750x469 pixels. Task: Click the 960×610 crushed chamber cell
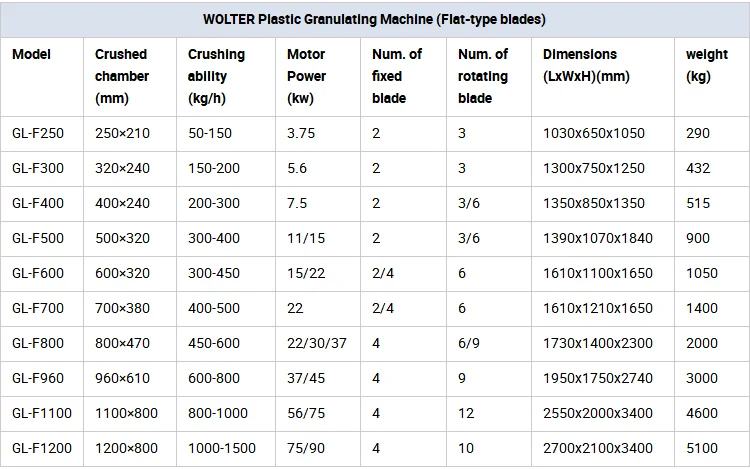(122, 379)
